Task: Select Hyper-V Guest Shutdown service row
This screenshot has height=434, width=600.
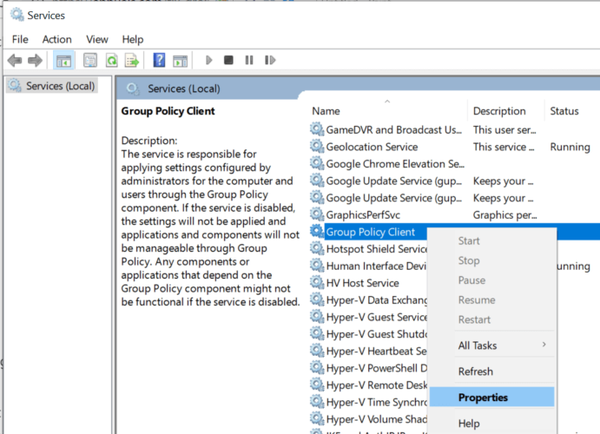Action: 368,334
